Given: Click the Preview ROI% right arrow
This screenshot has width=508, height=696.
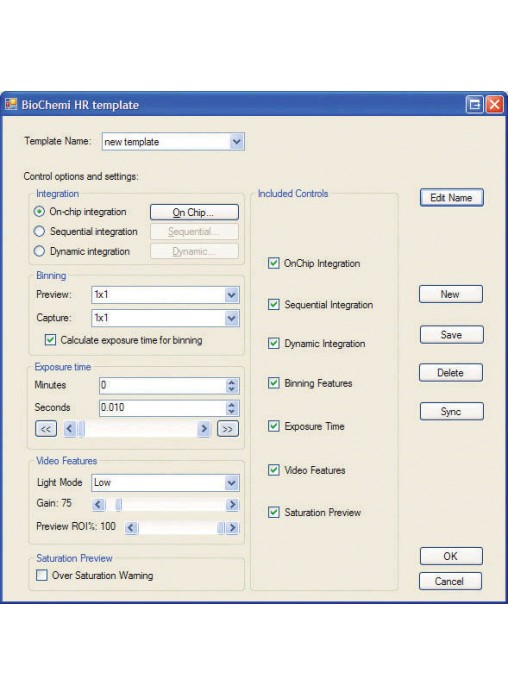Looking at the screenshot, I should pyautogui.click(x=232, y=528).
